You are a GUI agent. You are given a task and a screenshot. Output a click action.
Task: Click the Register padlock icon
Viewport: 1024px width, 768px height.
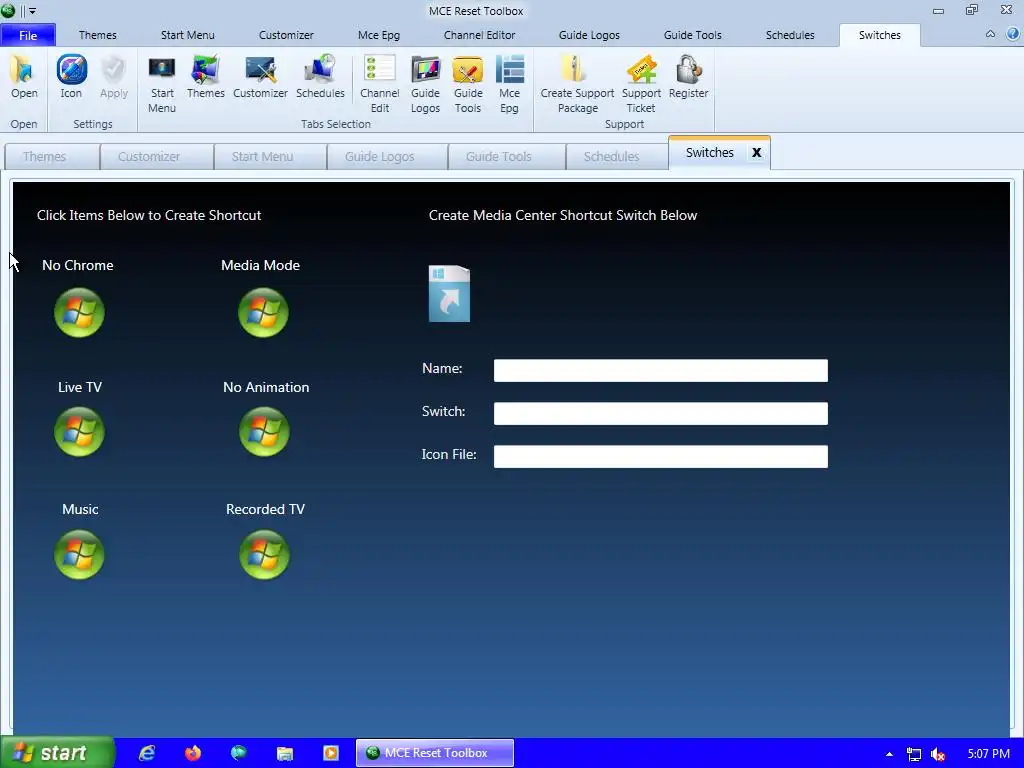688,69
